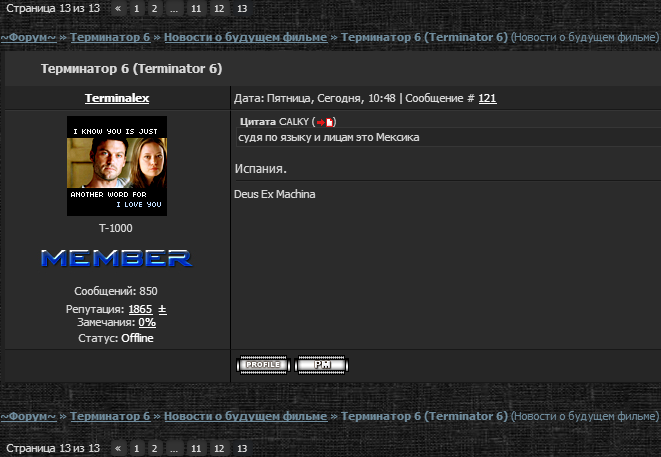
Task: Go to page 11 in bottom pagination
Action: pos(196,448)
